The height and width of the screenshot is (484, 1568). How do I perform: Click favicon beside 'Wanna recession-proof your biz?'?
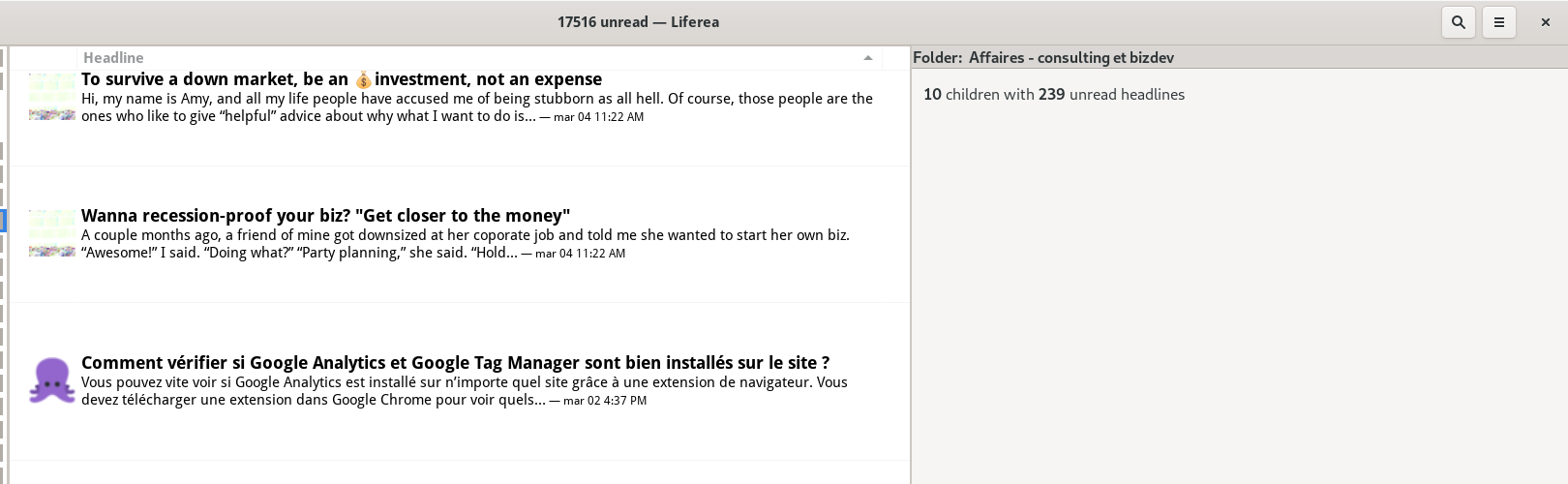[x=52, y=233]
